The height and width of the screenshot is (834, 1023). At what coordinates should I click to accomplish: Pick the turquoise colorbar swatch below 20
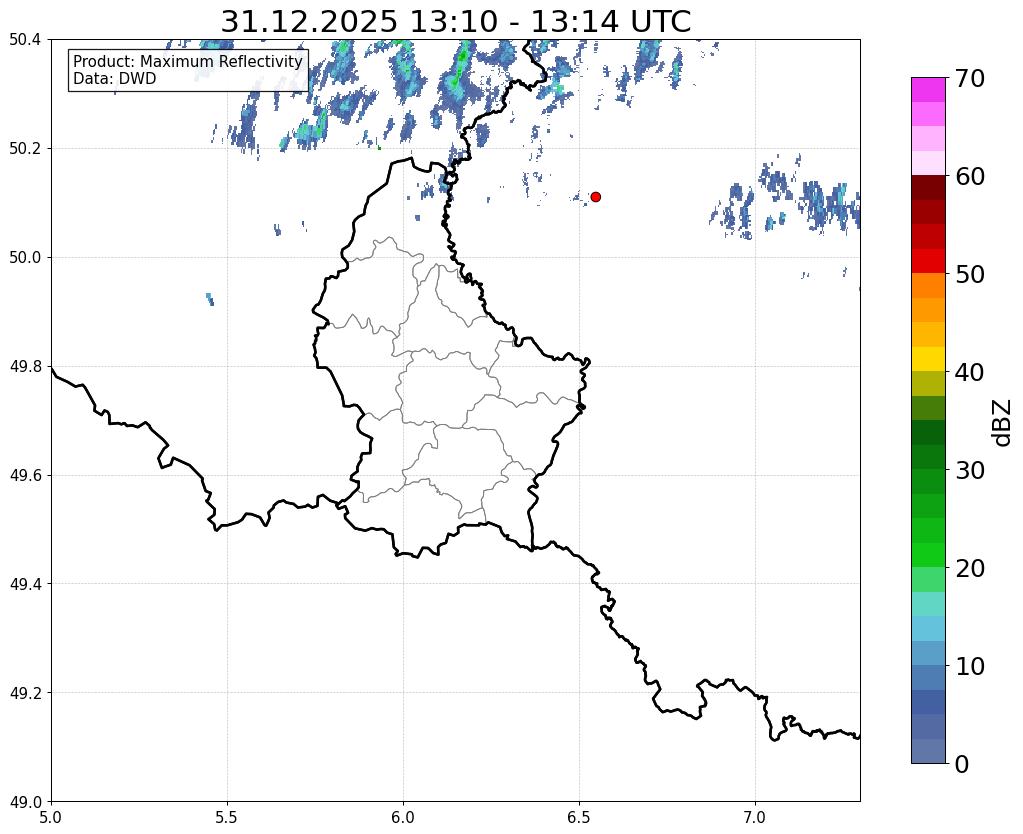(928, 604)
